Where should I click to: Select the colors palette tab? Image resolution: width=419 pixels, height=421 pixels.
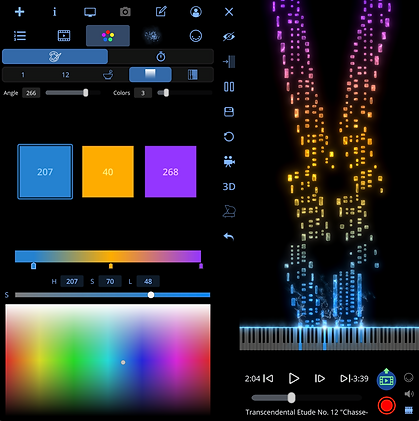108,36
